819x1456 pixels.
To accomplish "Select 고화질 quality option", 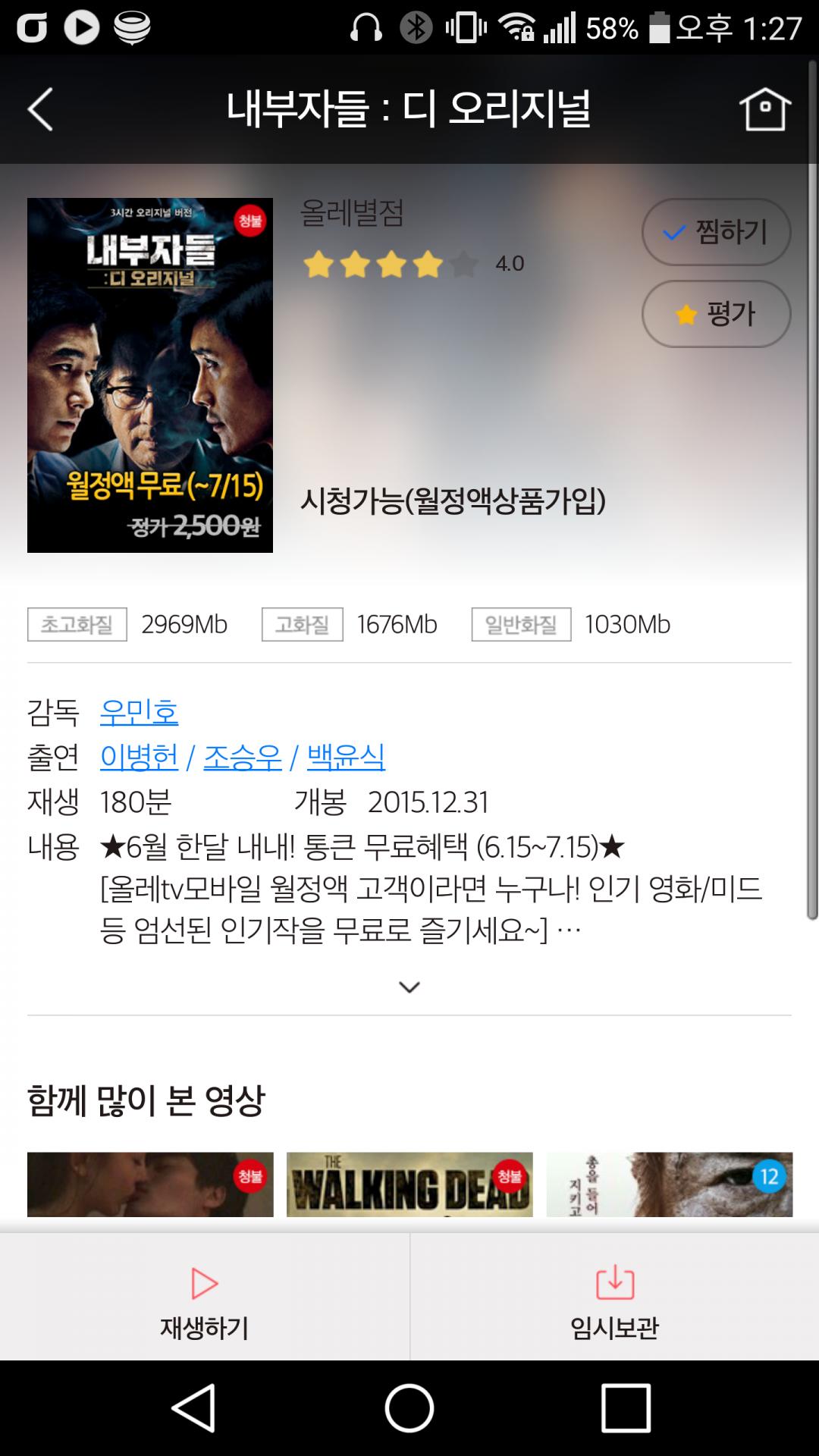I will pos(302,624).
